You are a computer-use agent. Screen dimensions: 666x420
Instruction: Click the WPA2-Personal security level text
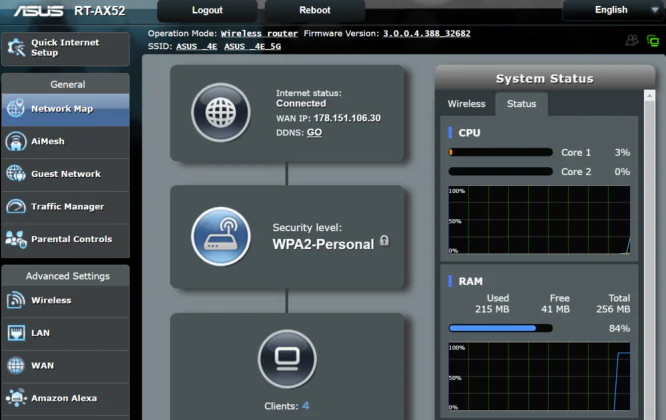[x=323, y=244]
